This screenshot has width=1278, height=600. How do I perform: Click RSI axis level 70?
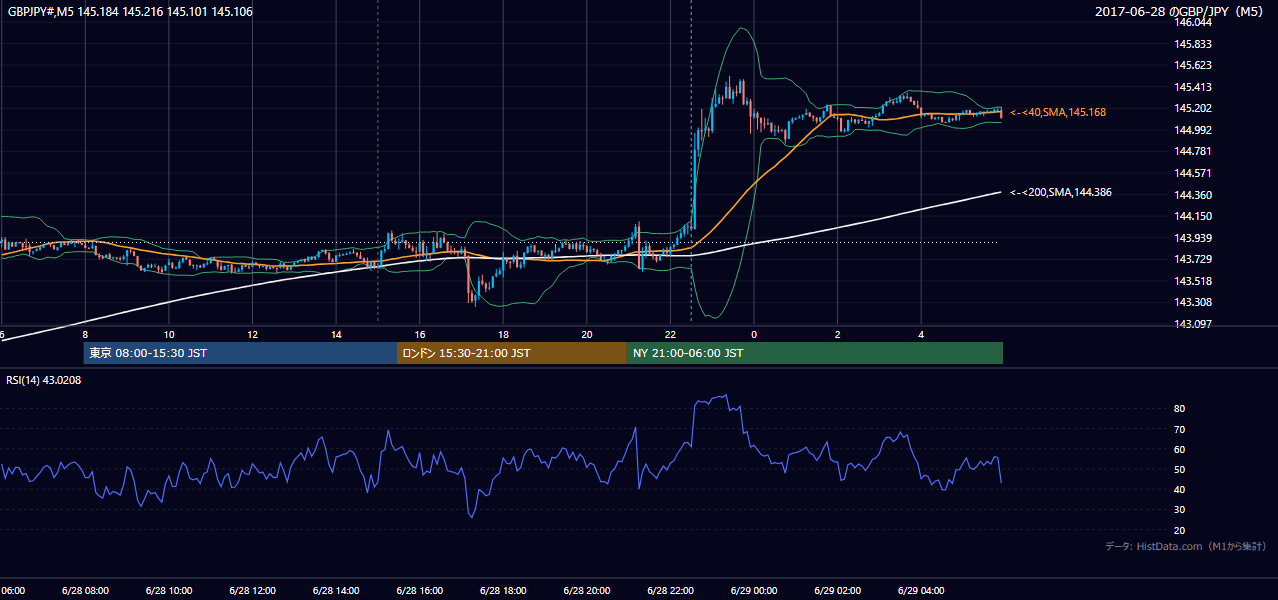[1180, 429]
